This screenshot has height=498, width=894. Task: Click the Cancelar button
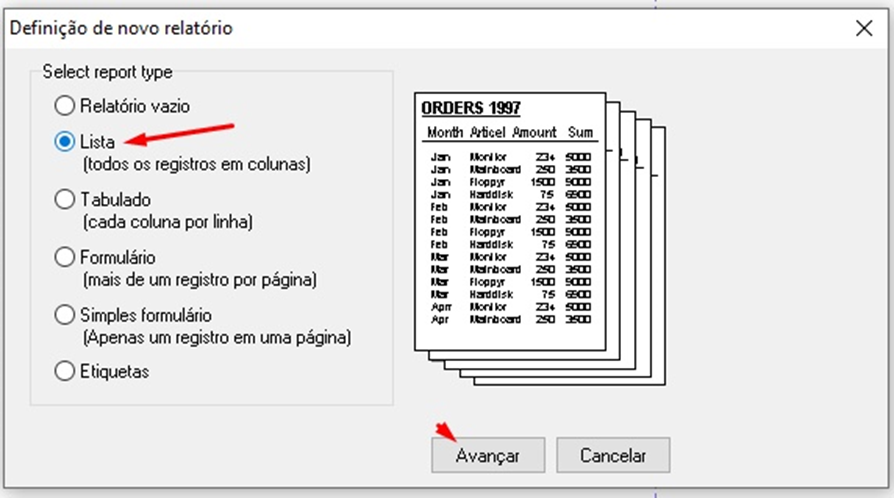[613, 455]
